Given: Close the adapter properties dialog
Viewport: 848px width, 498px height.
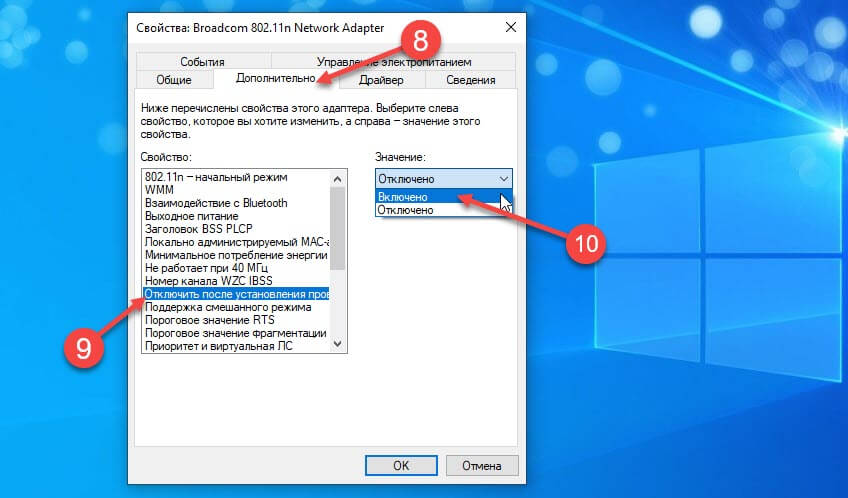Looking at the screenshot, I should [510, 28].
